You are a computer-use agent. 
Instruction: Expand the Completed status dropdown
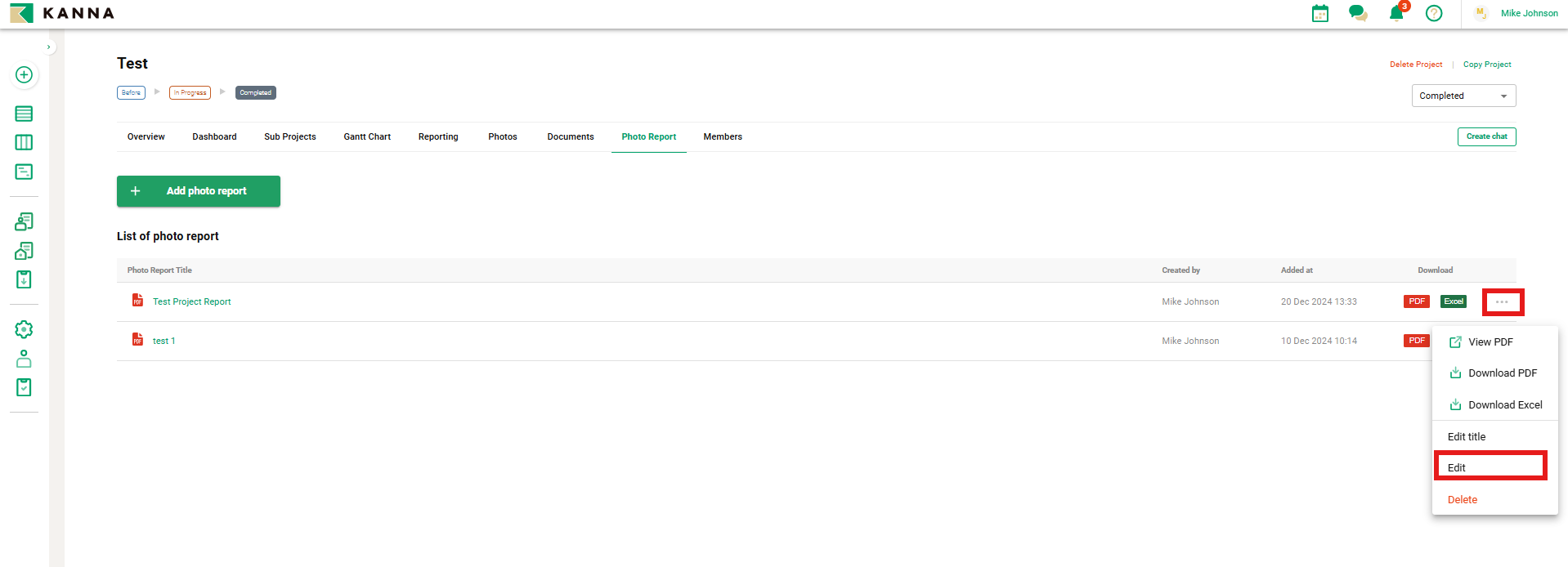1463,96
